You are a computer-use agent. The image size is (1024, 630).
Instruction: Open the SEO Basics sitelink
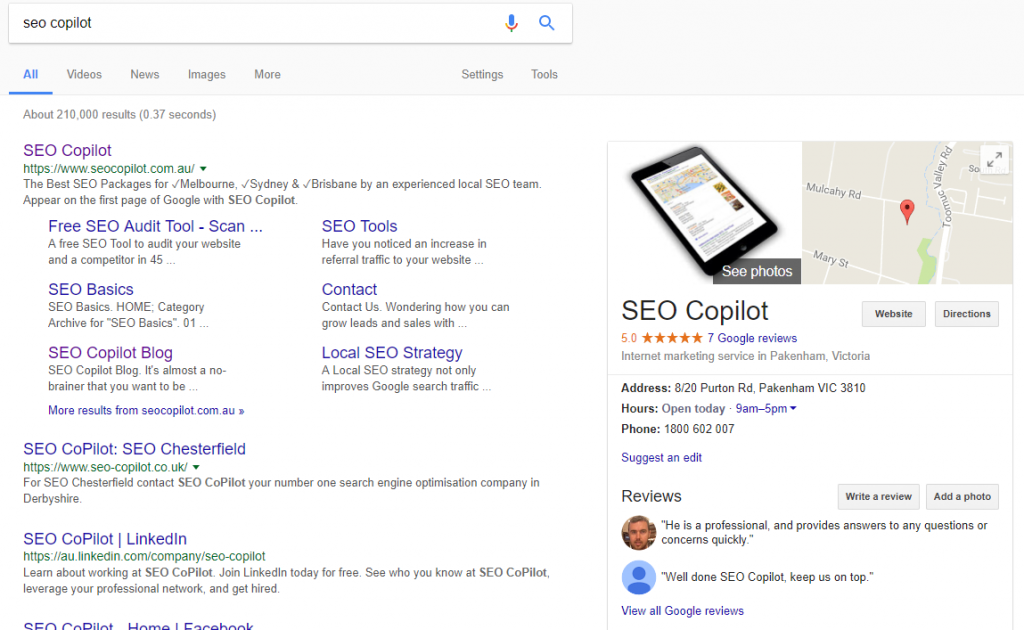tap(91, 289)
